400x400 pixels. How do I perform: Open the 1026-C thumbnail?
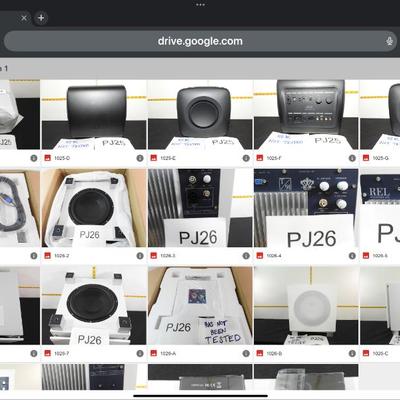coord(380,305)
